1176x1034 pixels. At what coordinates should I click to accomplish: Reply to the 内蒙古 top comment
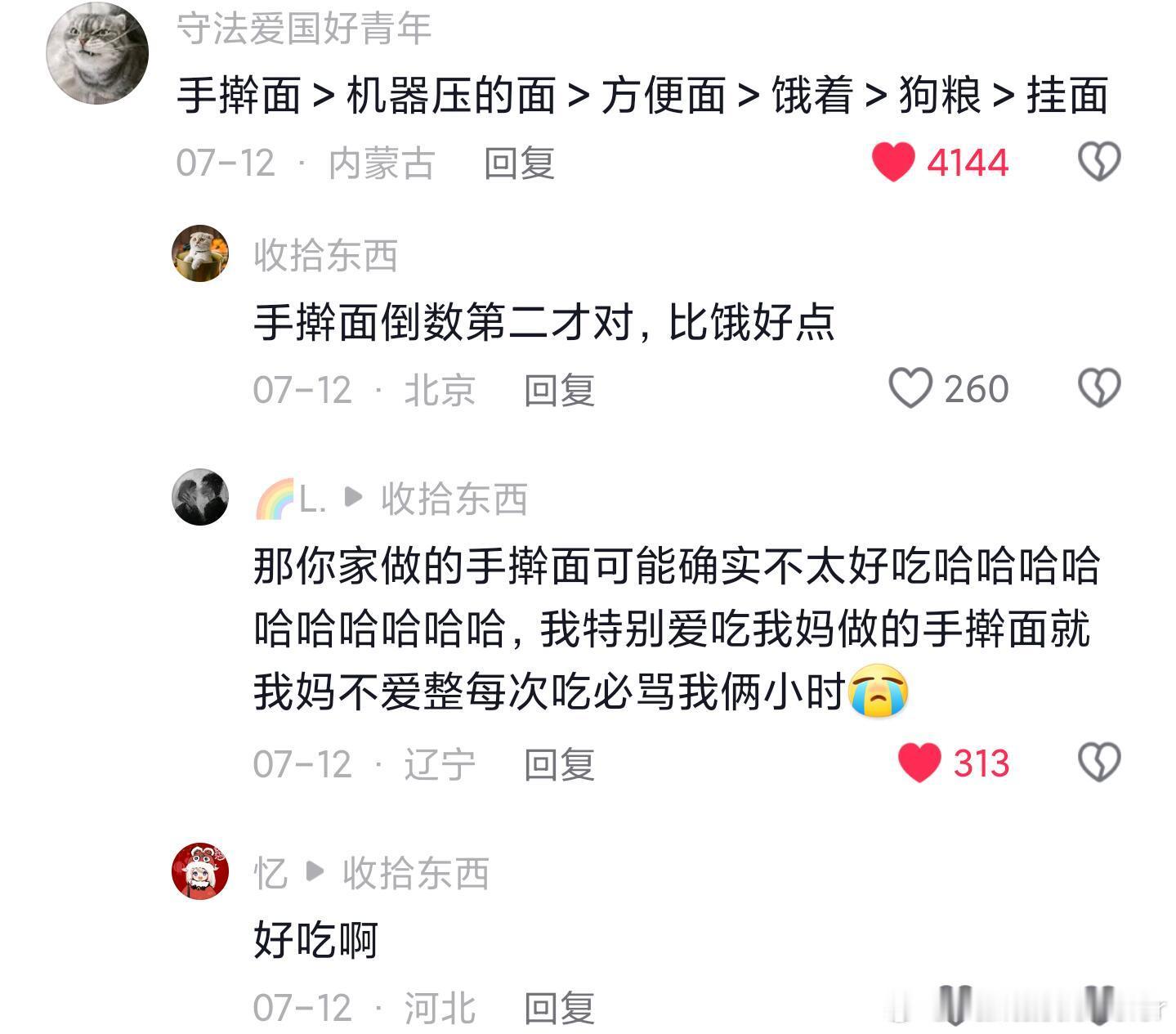click(x=520, y=163)
